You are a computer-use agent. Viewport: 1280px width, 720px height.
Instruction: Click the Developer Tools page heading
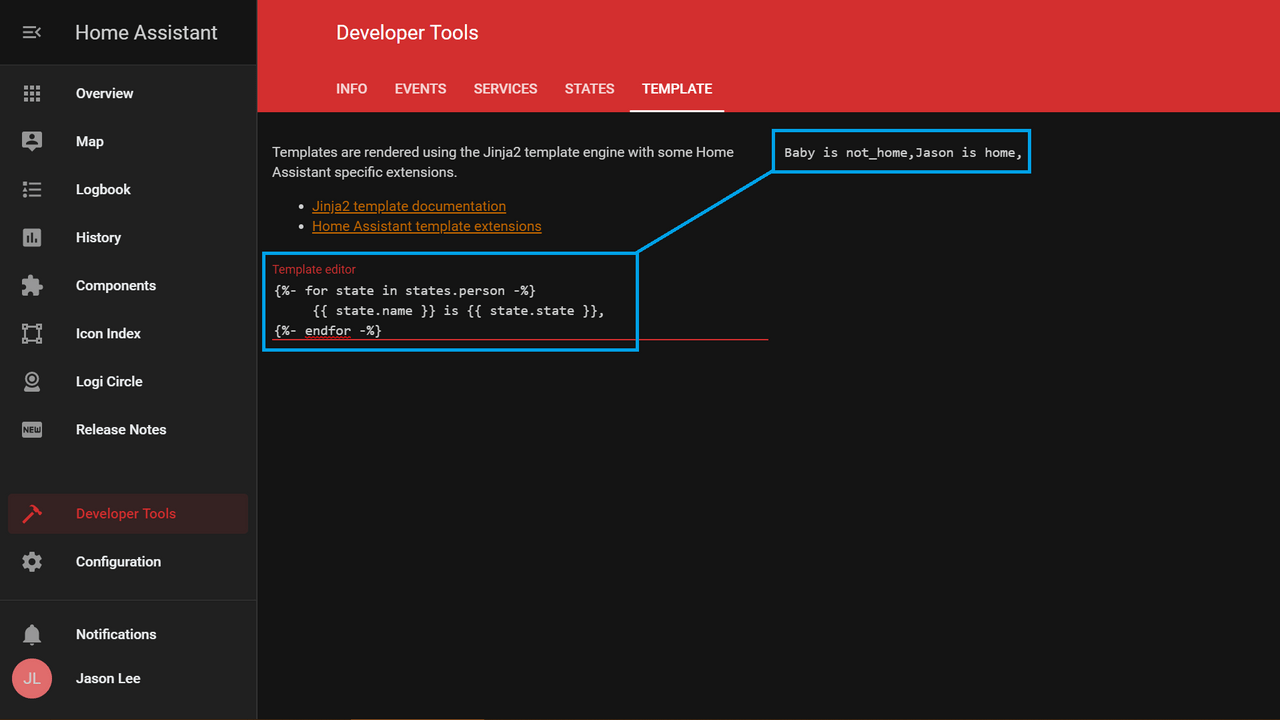[407, 33]
